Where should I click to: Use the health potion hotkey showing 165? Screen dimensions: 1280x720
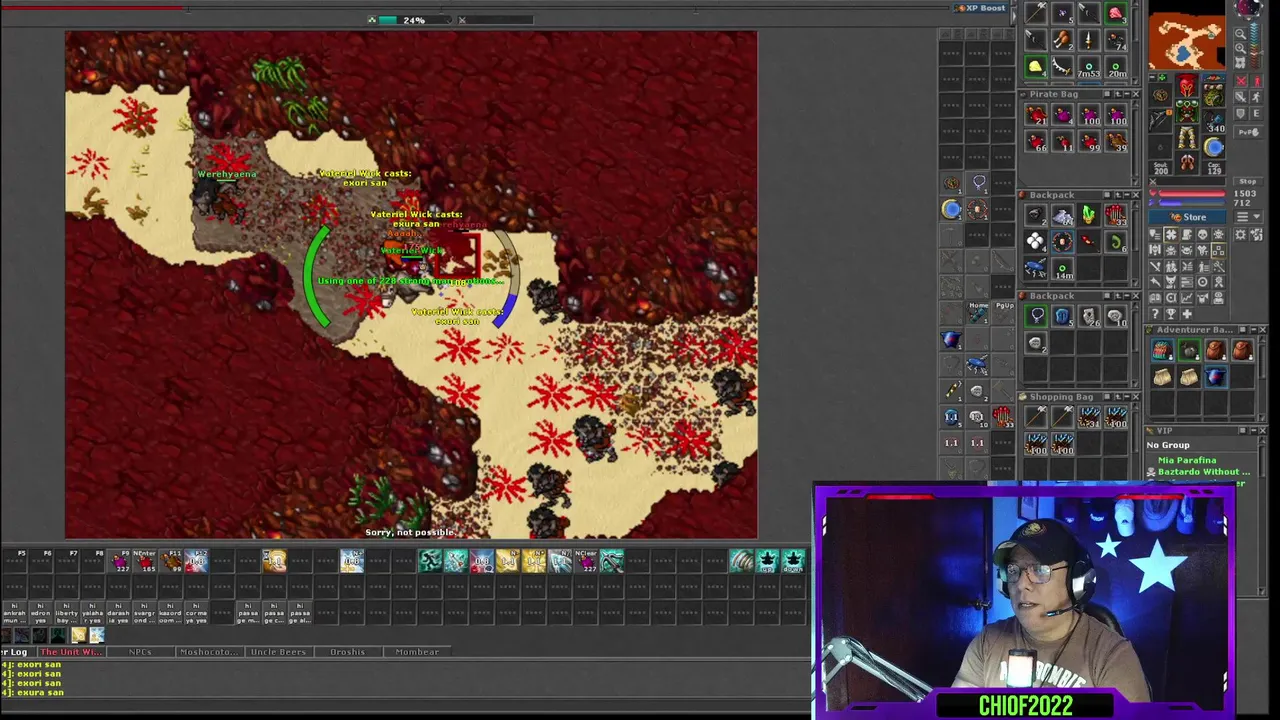pos(144,561)
